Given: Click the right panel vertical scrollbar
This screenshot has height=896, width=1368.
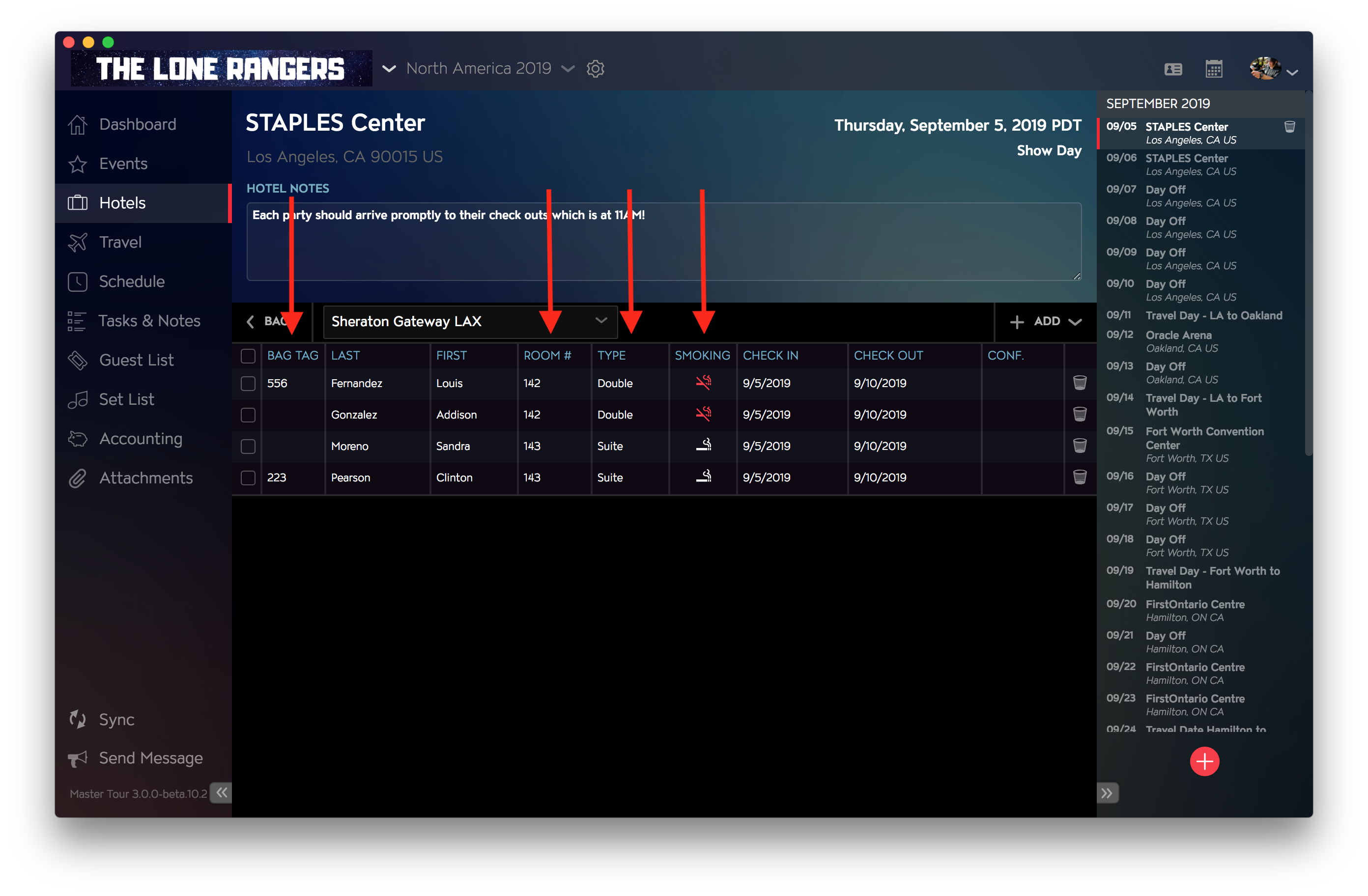Looking at the screenshot, I should coord(1308,275).
